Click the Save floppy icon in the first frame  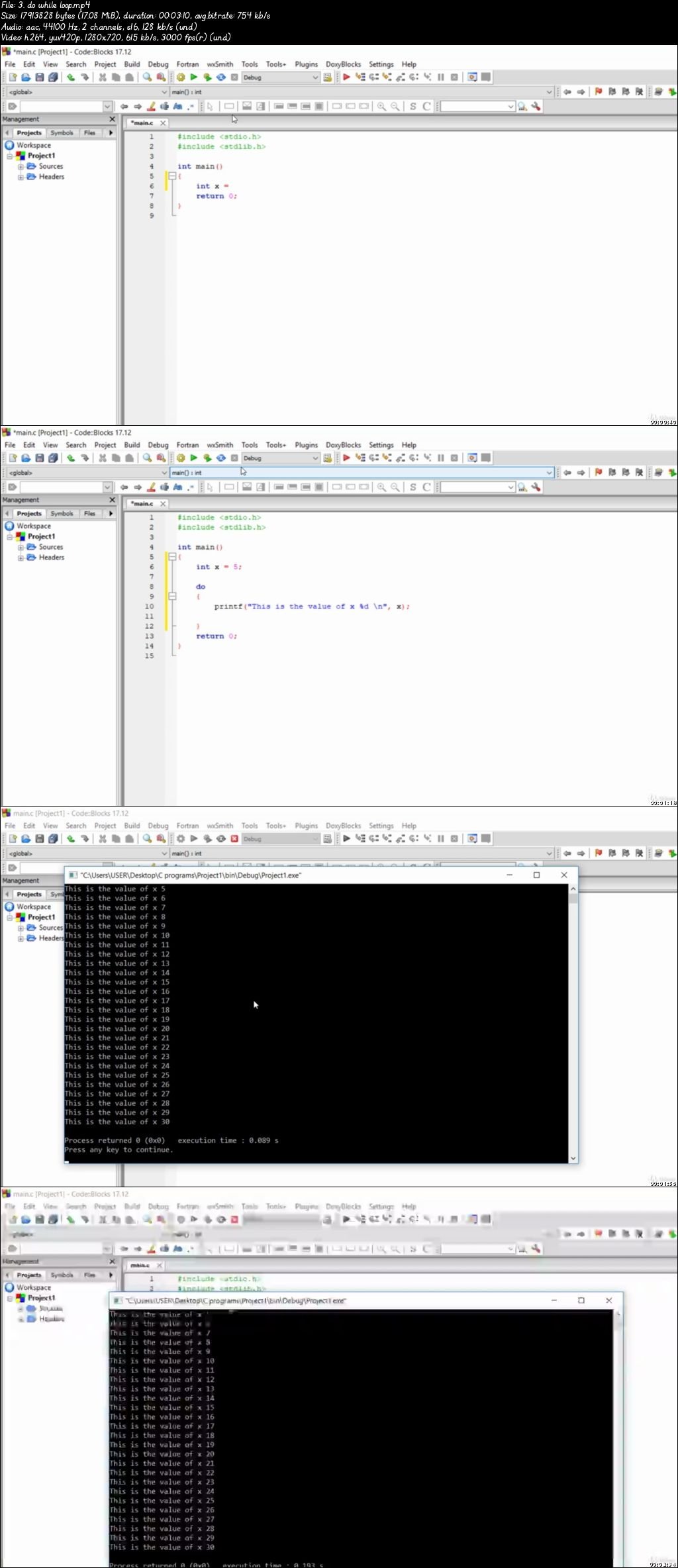(x=39, y=77)
